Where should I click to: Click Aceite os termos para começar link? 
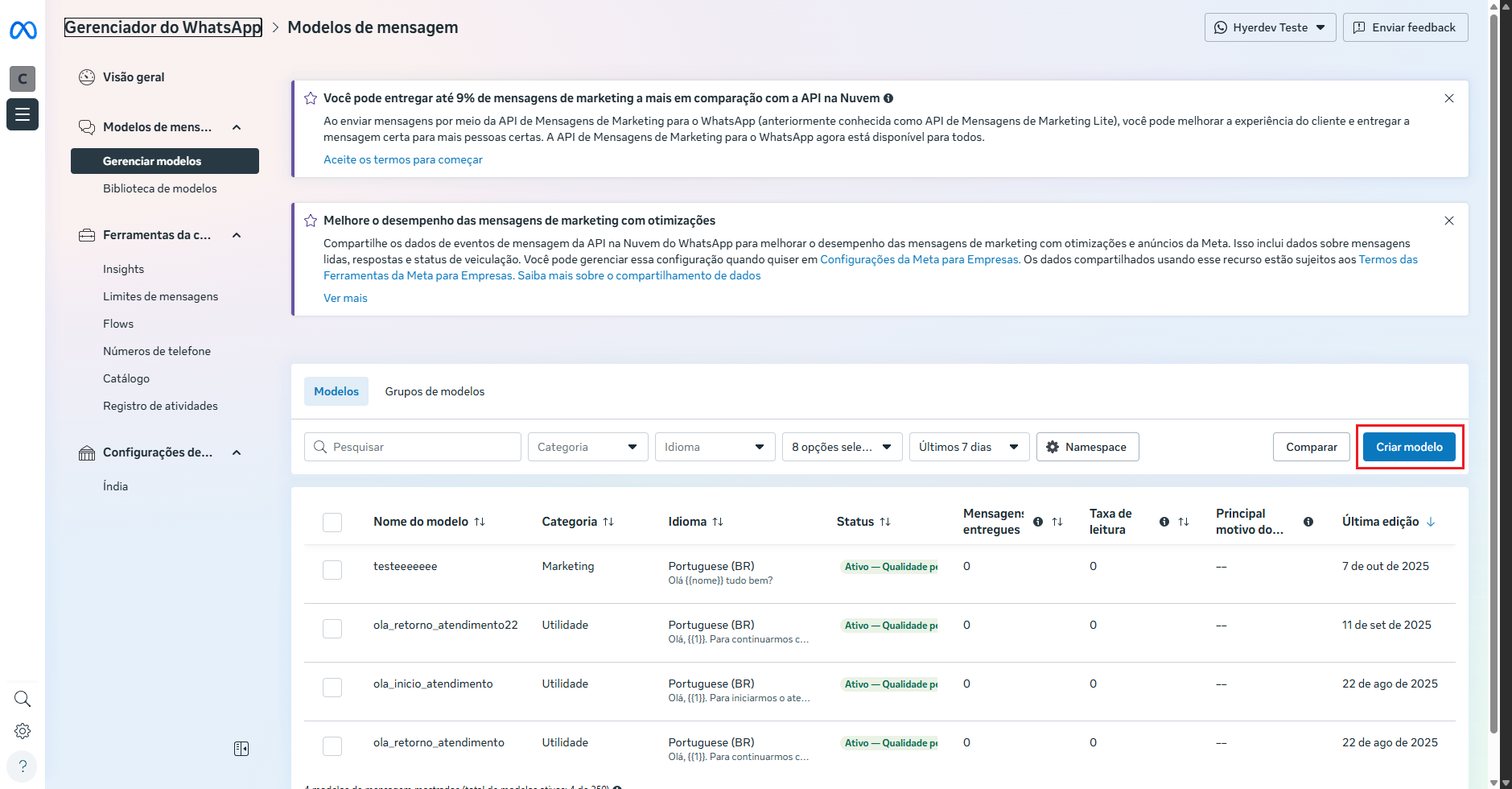point(403,159)
